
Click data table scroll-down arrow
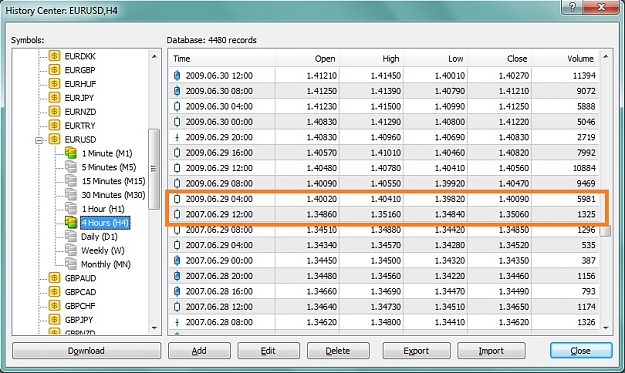(605, 328)
